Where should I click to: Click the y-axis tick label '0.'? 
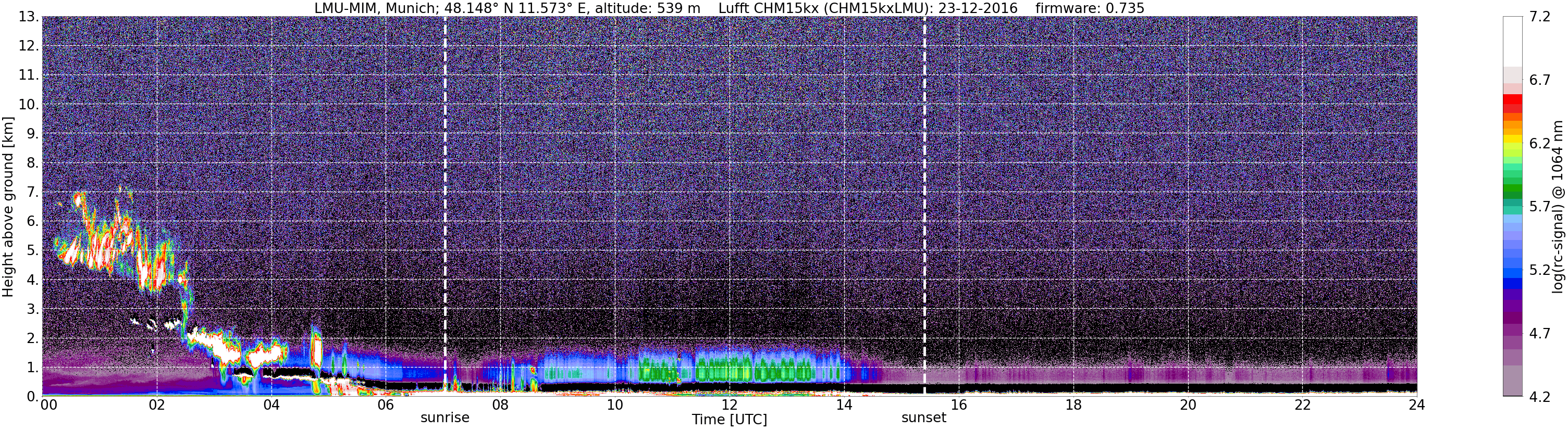coord(33,397)
